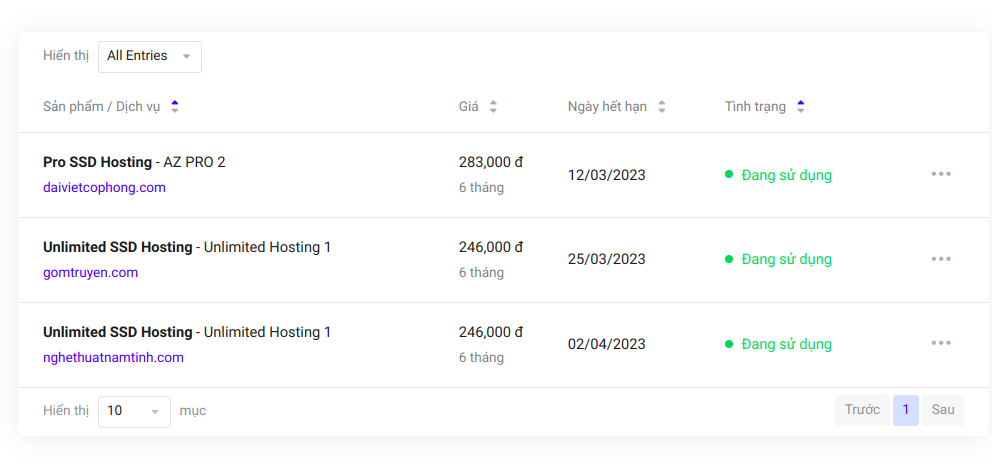Image resolution: width=992 pixels, height=468 pixels.
Task: Go to the previous page with Trước
Action: tap(862, 410)
